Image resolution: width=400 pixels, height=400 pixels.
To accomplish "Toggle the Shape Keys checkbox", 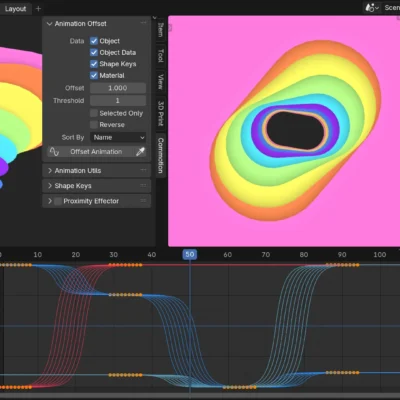I will (x=94, y=64).
